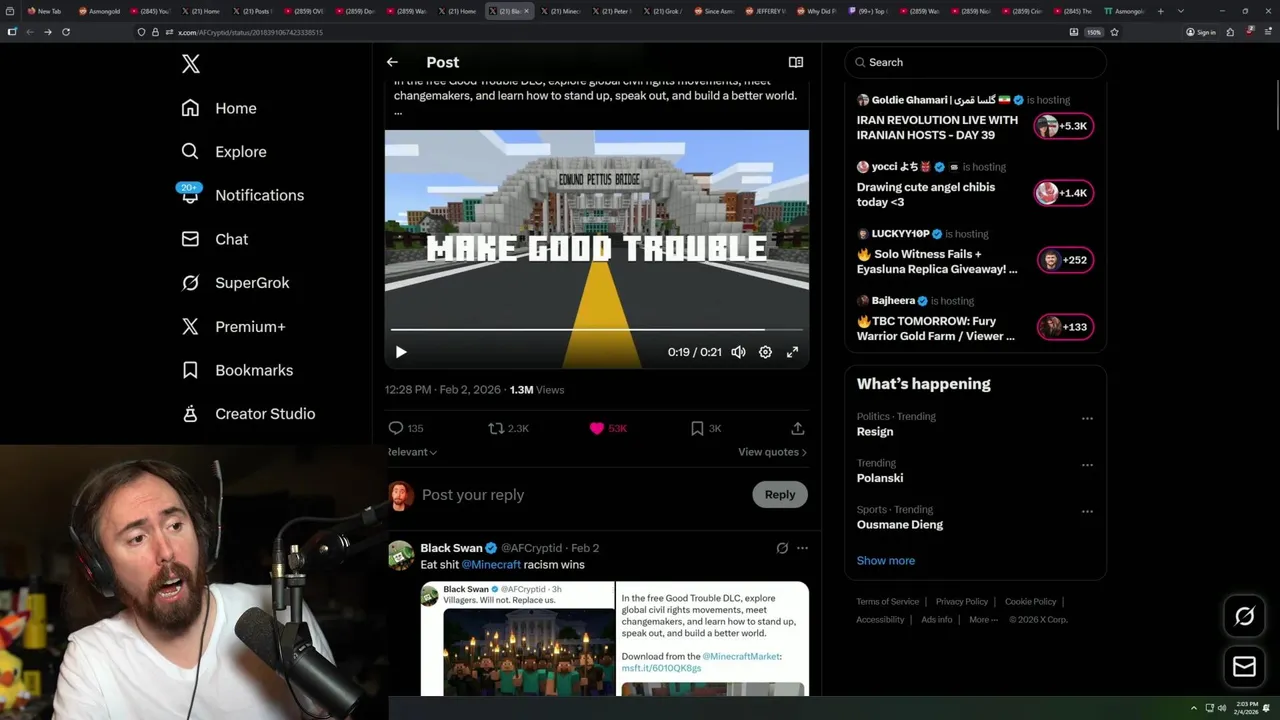Click the X logo in the sidebar
Screen dimensions: 1280x720
[191, 64]
